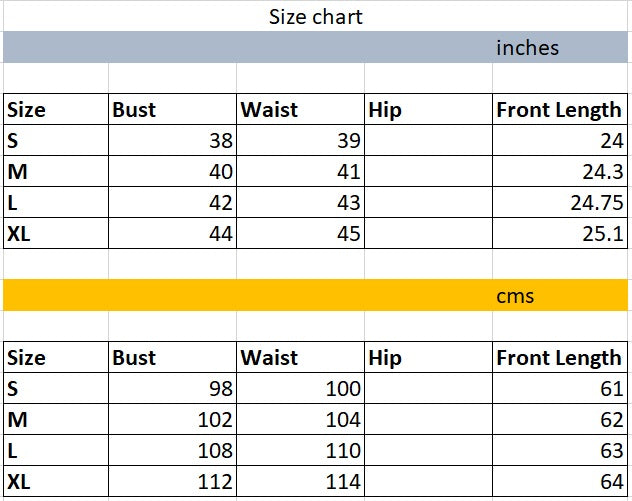This screenshot has height=501, width=632.
Task: Select the inches header cell
Action: tap(527, 47)
